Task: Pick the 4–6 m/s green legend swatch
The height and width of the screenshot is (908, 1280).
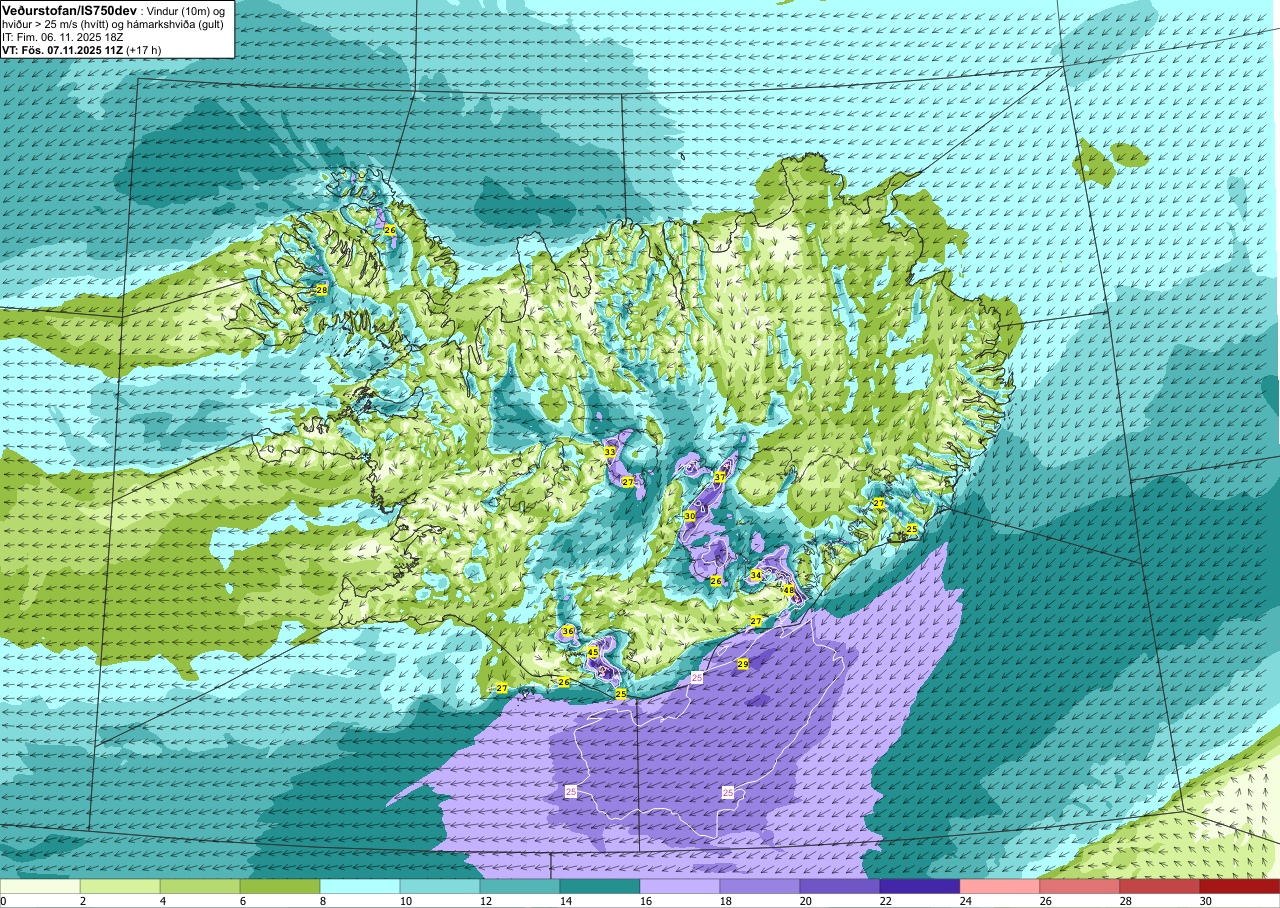Action: (x=200, y=886)
